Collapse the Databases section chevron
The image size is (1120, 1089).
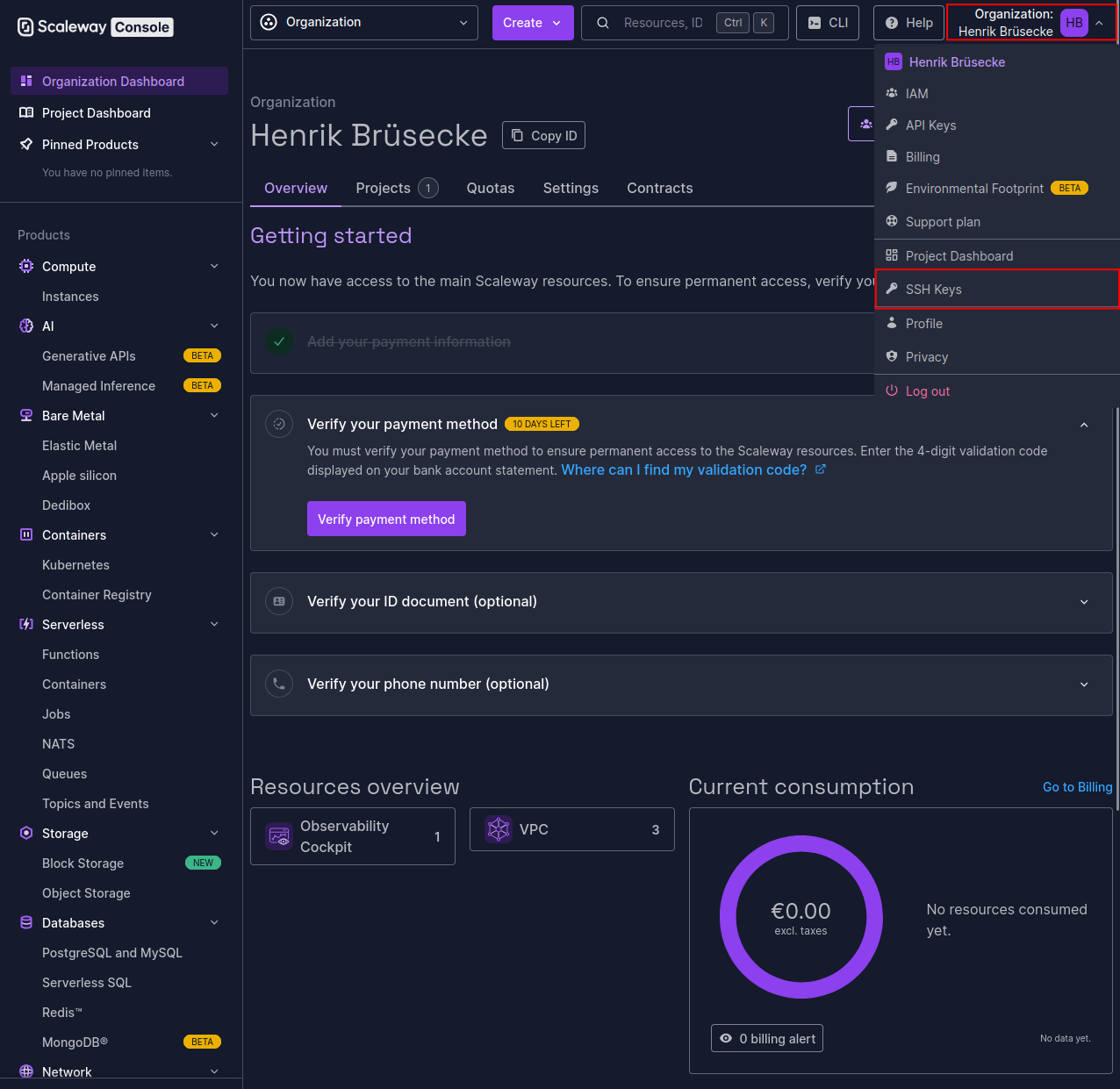(214, 922)
